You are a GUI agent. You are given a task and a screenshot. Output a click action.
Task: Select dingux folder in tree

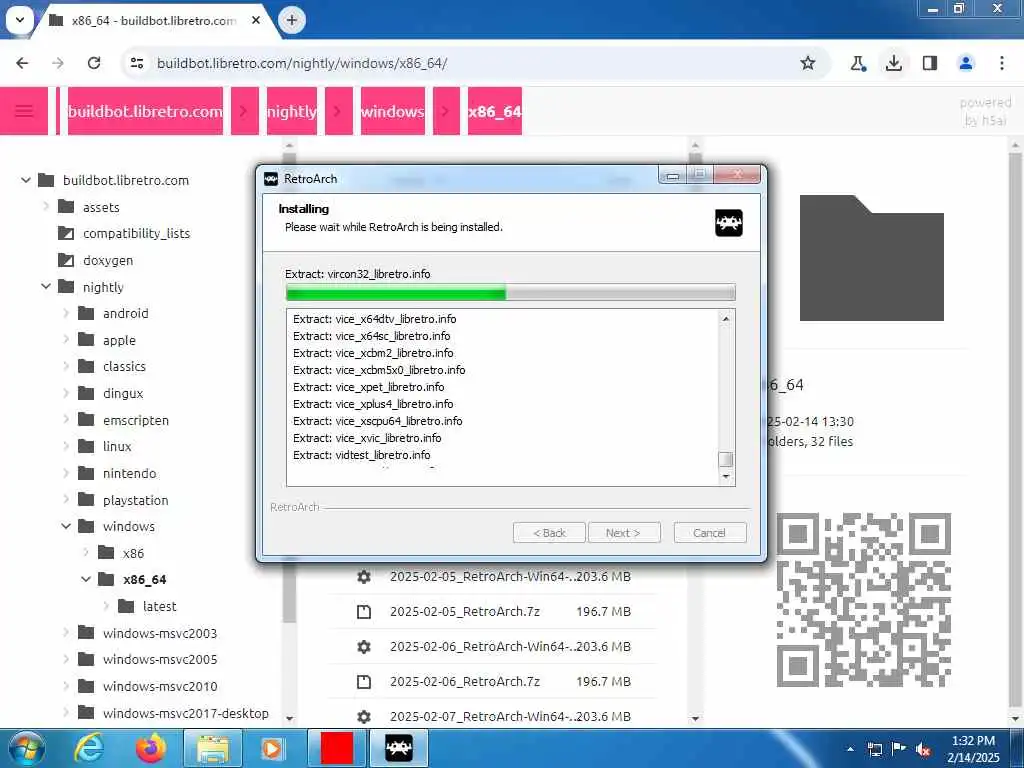coord(110,393)
